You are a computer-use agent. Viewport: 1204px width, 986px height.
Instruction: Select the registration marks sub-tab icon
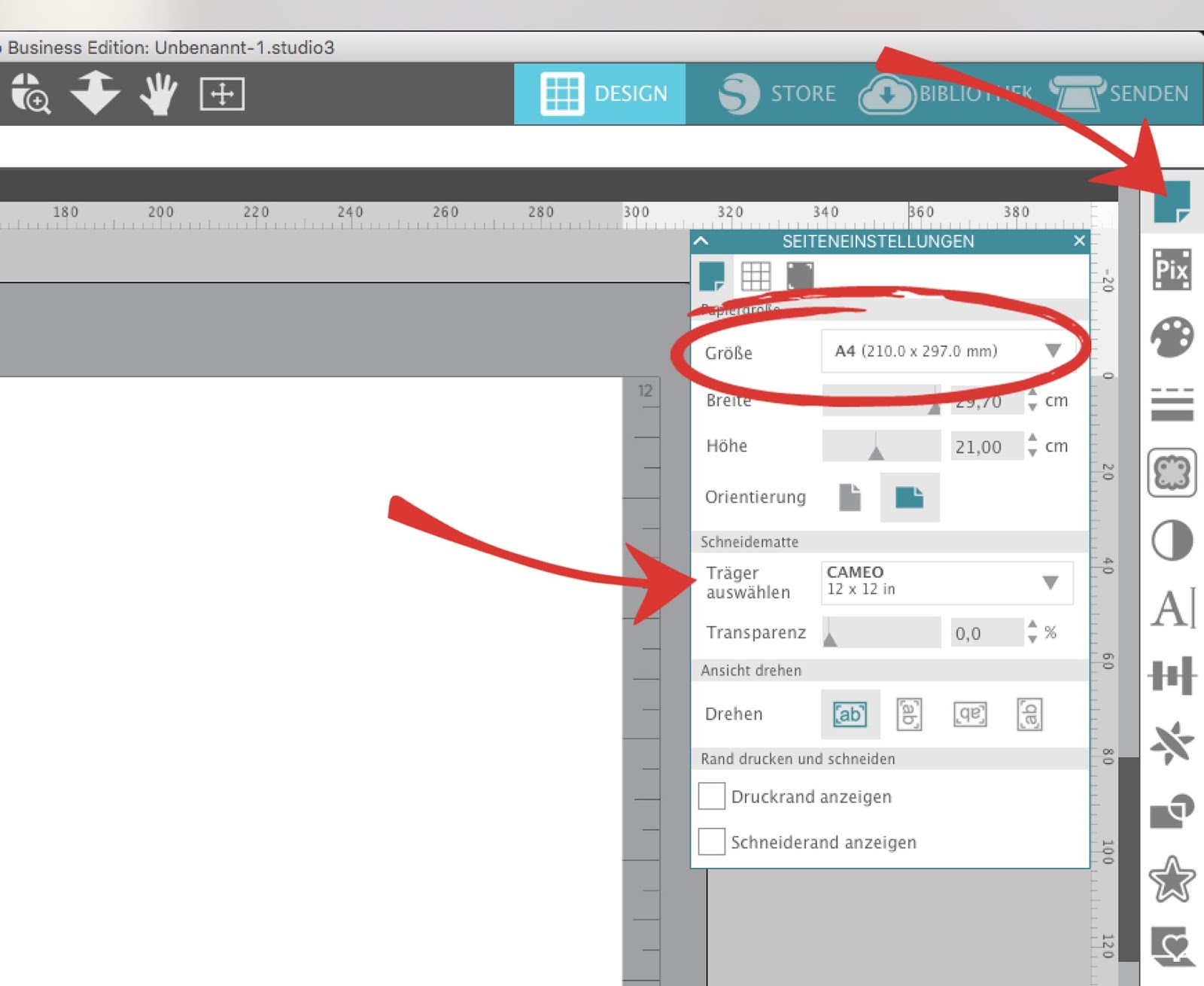point(800,276)
